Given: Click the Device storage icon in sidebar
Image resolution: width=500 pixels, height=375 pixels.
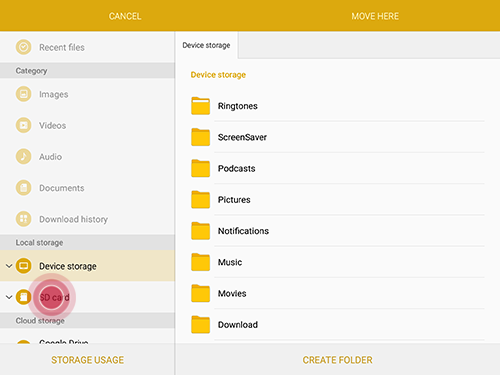Looking at the screenshot, I should [x=23, y=266].
